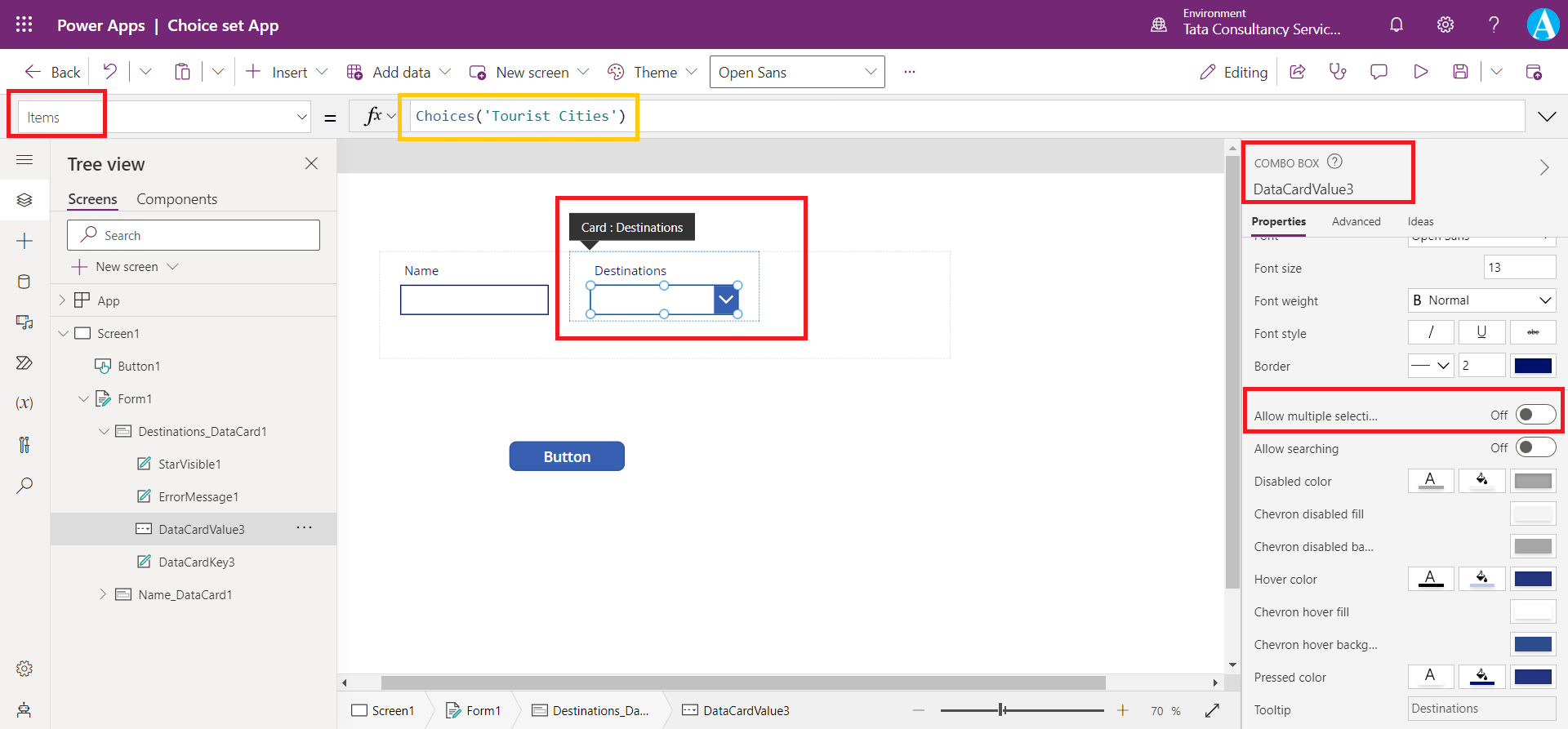Click the blue Button on canvas
The image size is (1568, 729).
click(x=567, y=456)
